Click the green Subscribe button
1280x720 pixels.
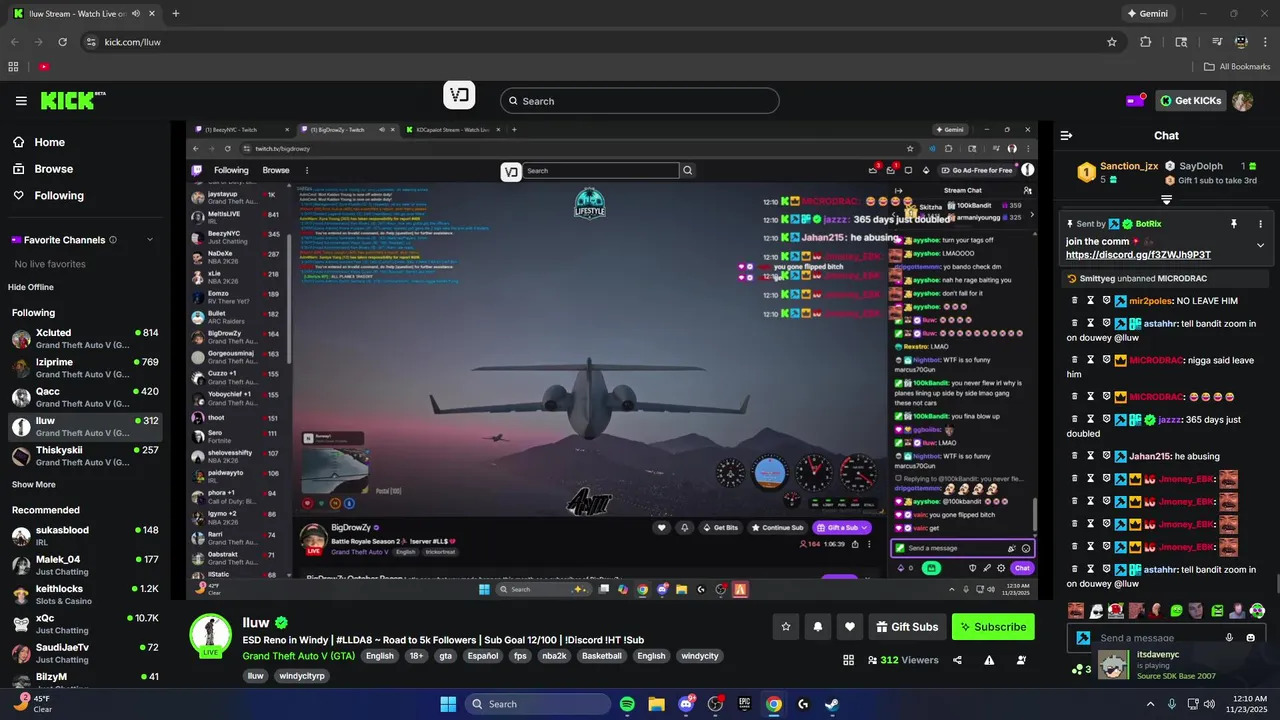point(993,627)
